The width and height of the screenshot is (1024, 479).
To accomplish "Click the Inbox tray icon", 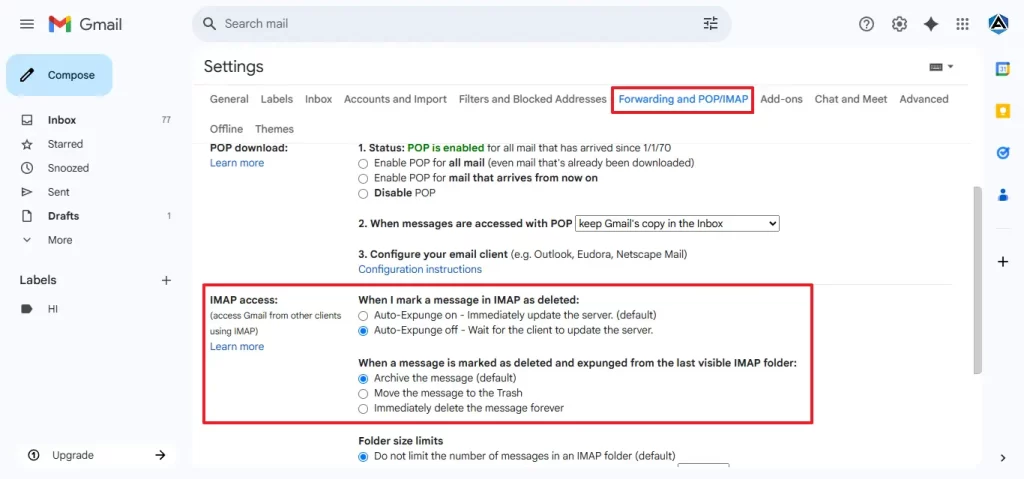I will (x=27, y=120).
